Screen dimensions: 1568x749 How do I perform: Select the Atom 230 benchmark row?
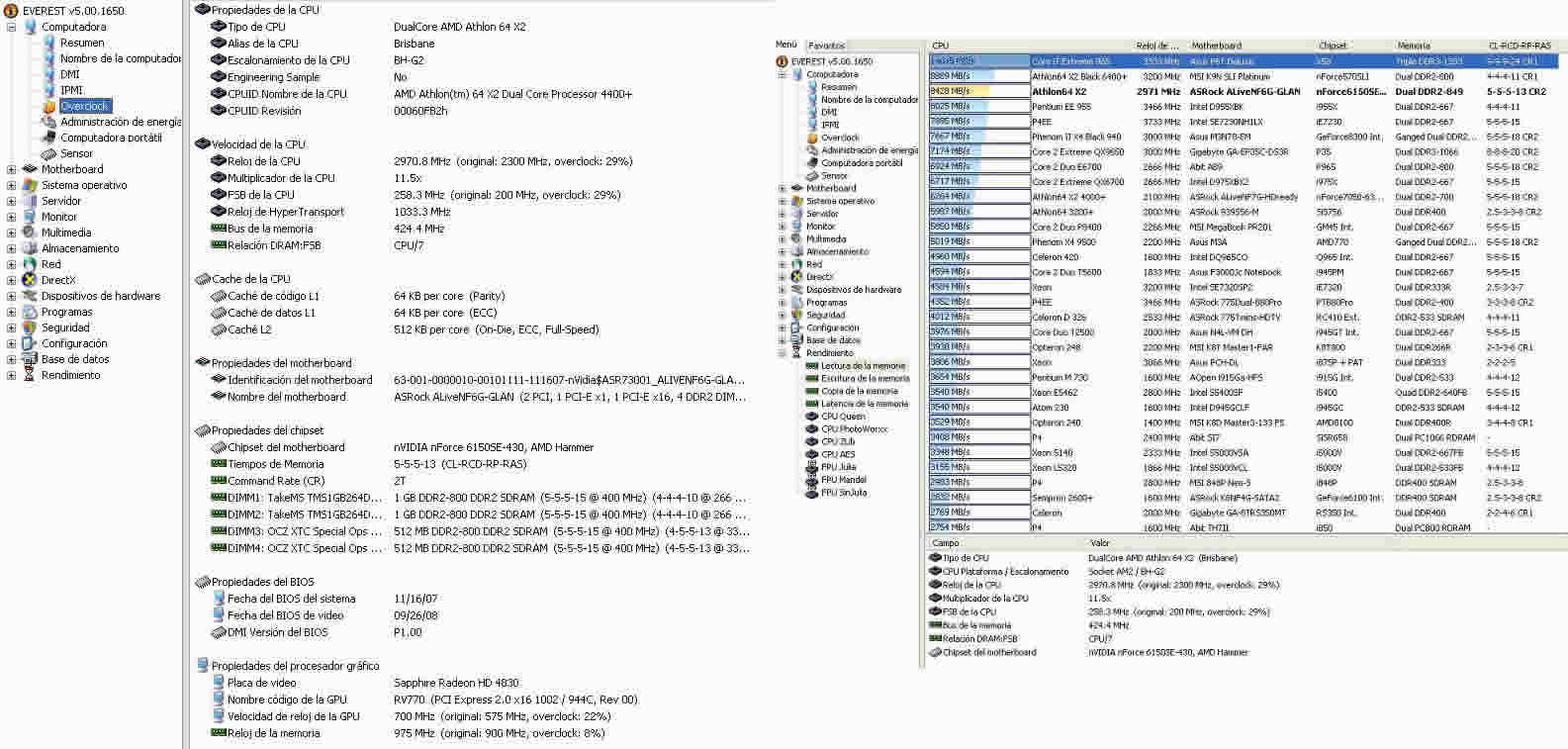click(1243, 408)
